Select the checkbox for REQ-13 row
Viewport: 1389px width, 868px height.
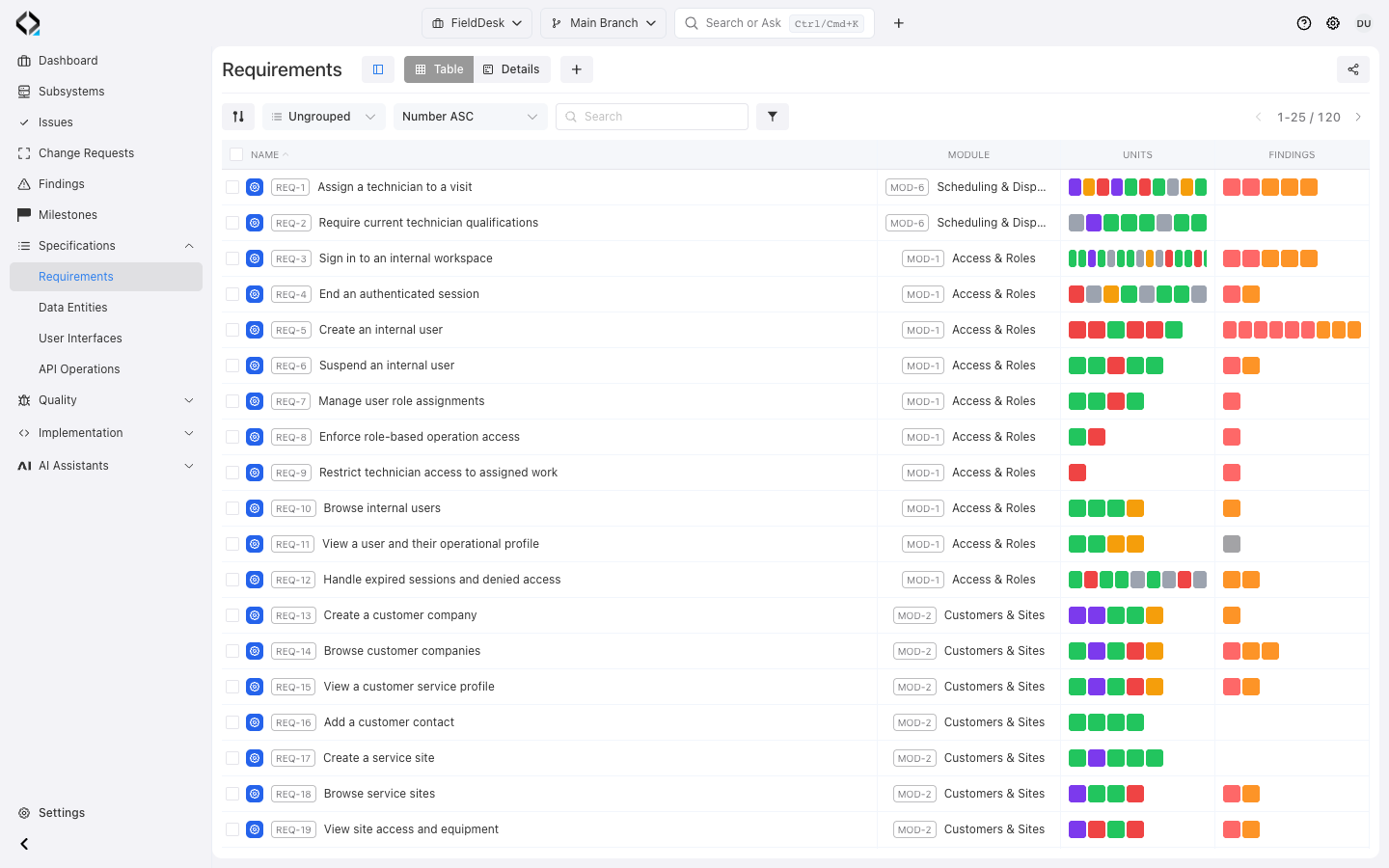click(x=232, y=615)
